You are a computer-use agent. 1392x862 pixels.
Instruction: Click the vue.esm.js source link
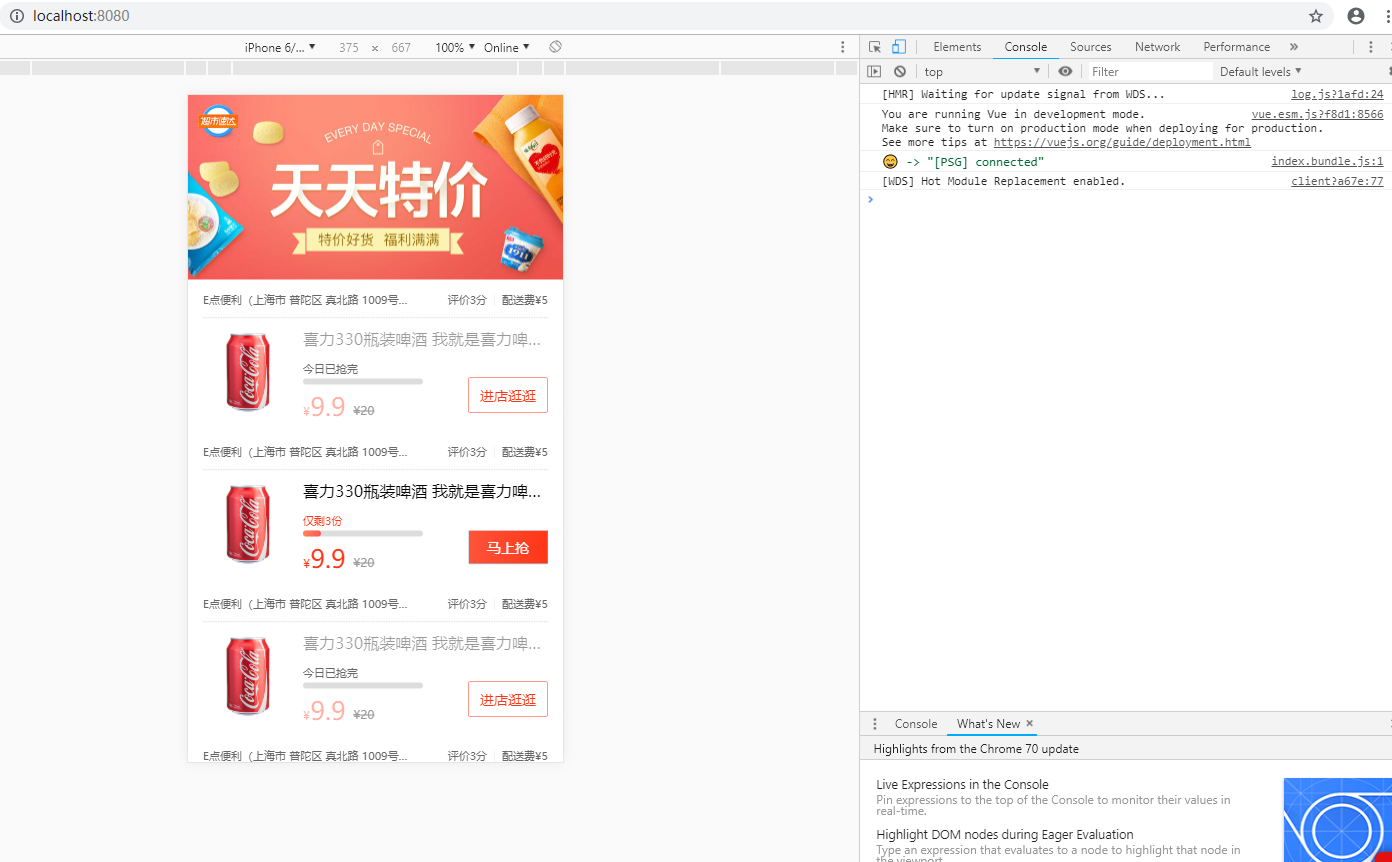[1317, 114]
